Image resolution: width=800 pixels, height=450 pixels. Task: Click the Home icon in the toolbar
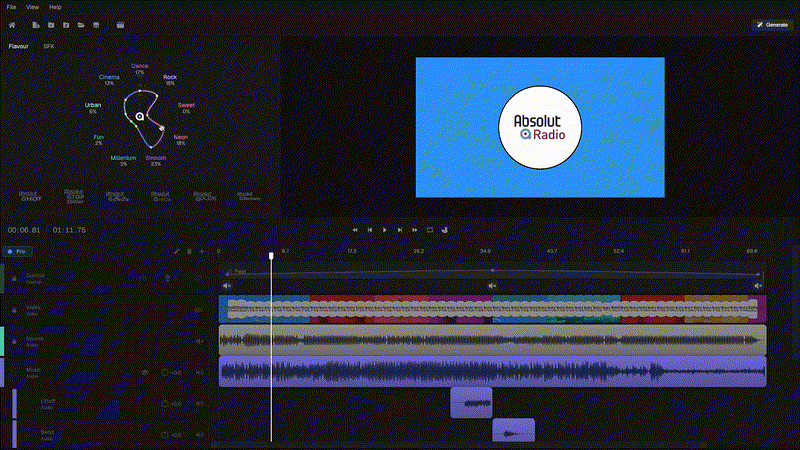[12, 25]
